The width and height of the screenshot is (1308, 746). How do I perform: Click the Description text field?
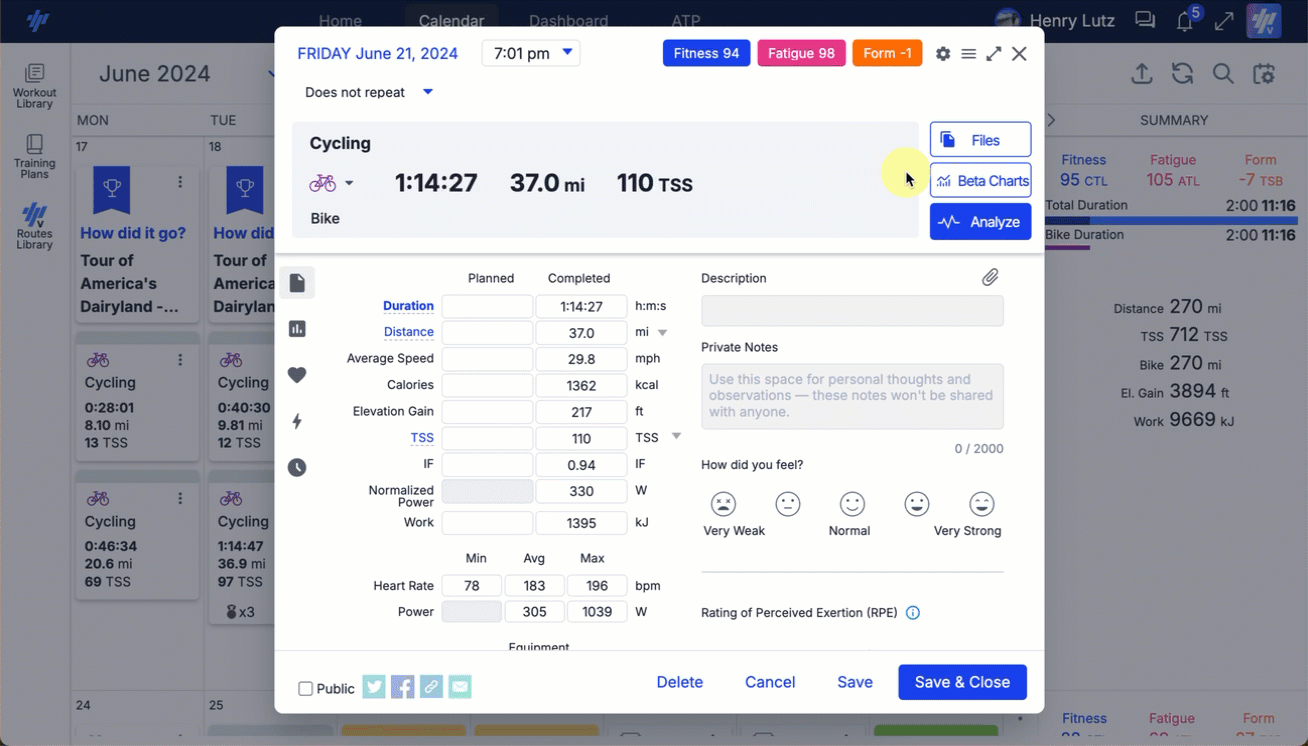(852, 311)
